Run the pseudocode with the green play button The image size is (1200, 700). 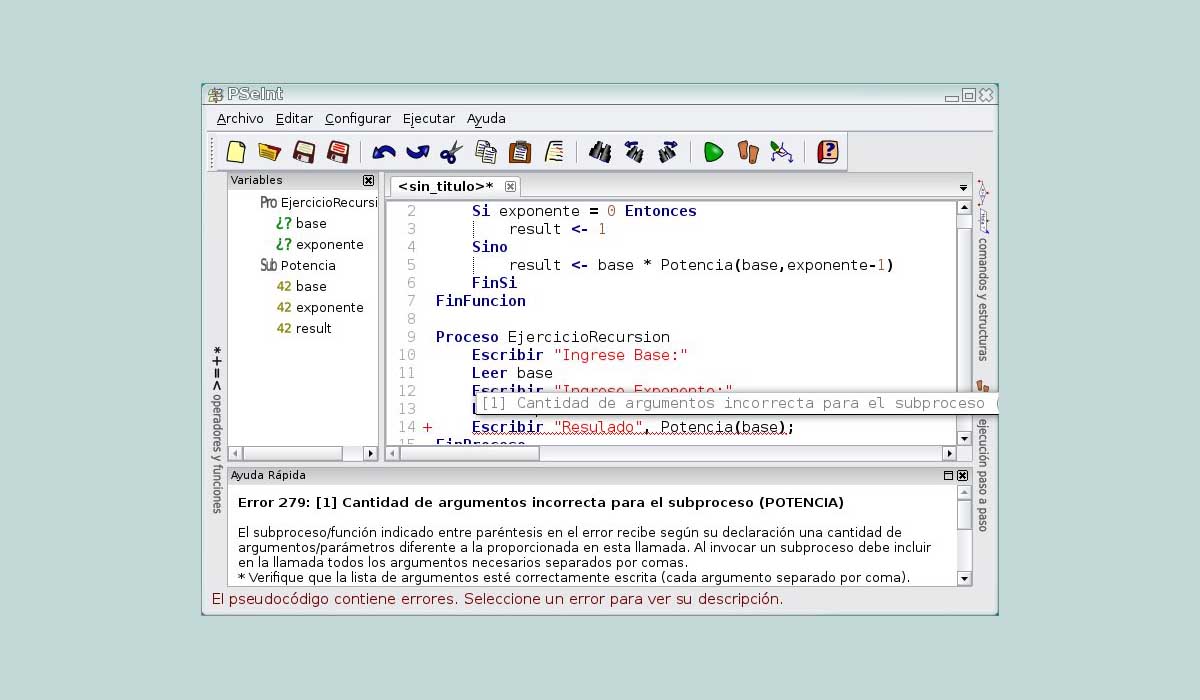click(x=713, y=151)
